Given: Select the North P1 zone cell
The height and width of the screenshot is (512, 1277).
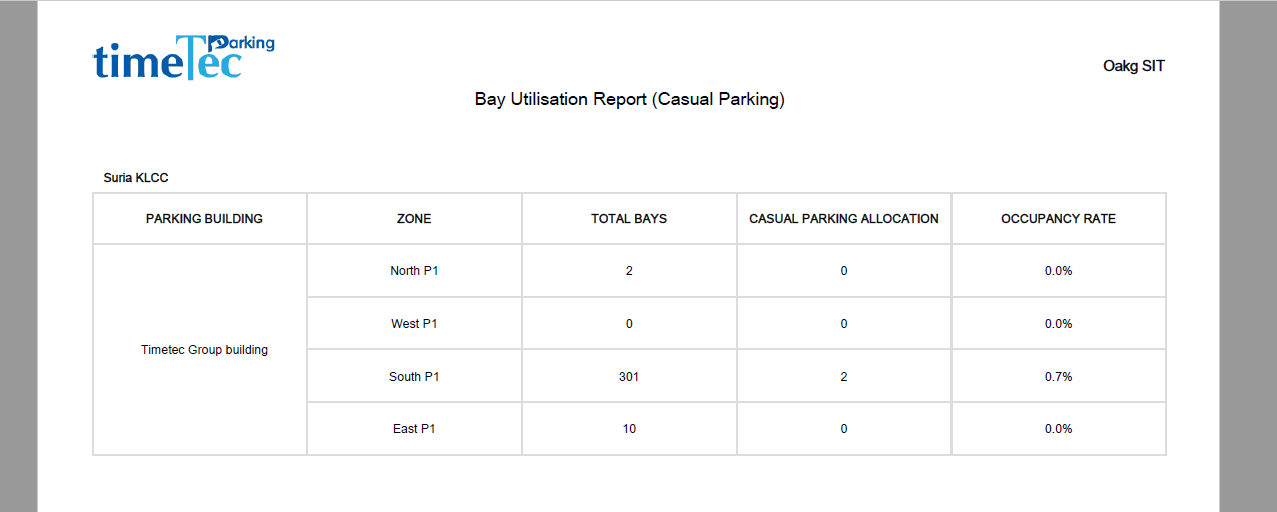Looking at the screenshot, I should [x=414, y=271].
